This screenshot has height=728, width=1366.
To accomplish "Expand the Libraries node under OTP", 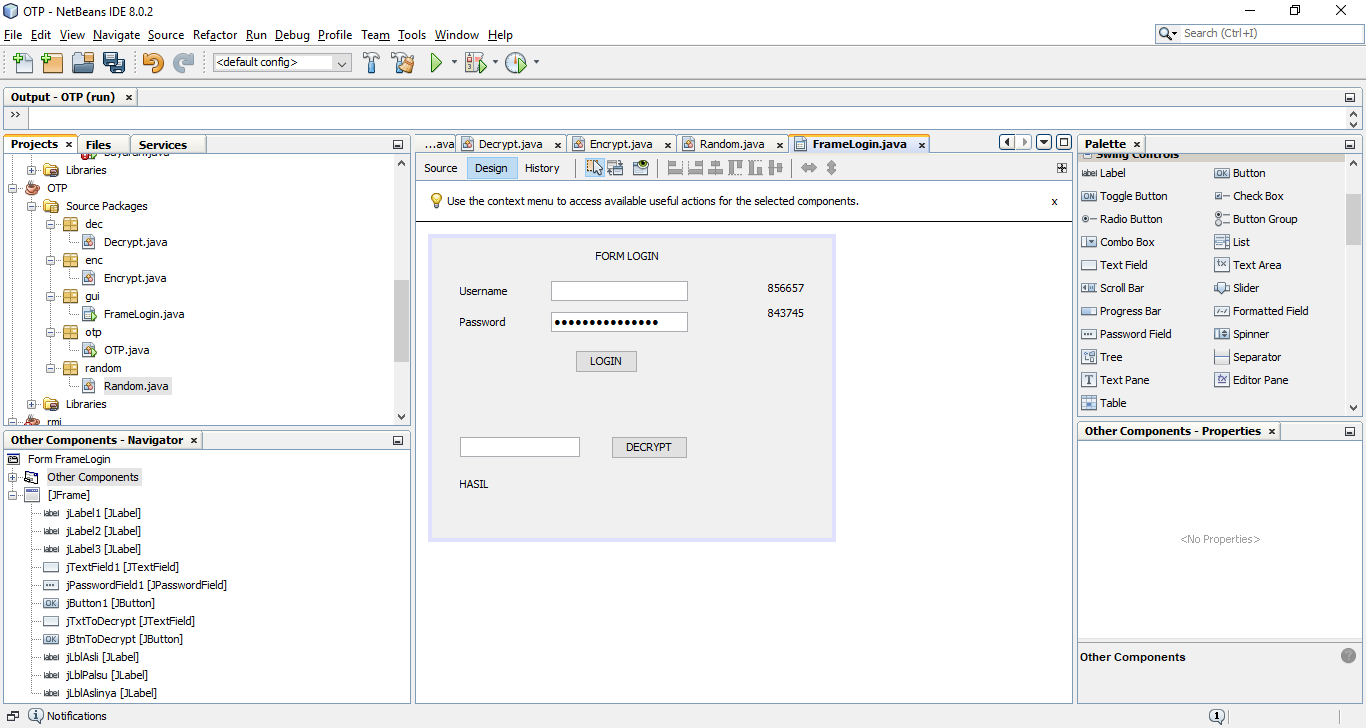I will click(x=33, y=403).
